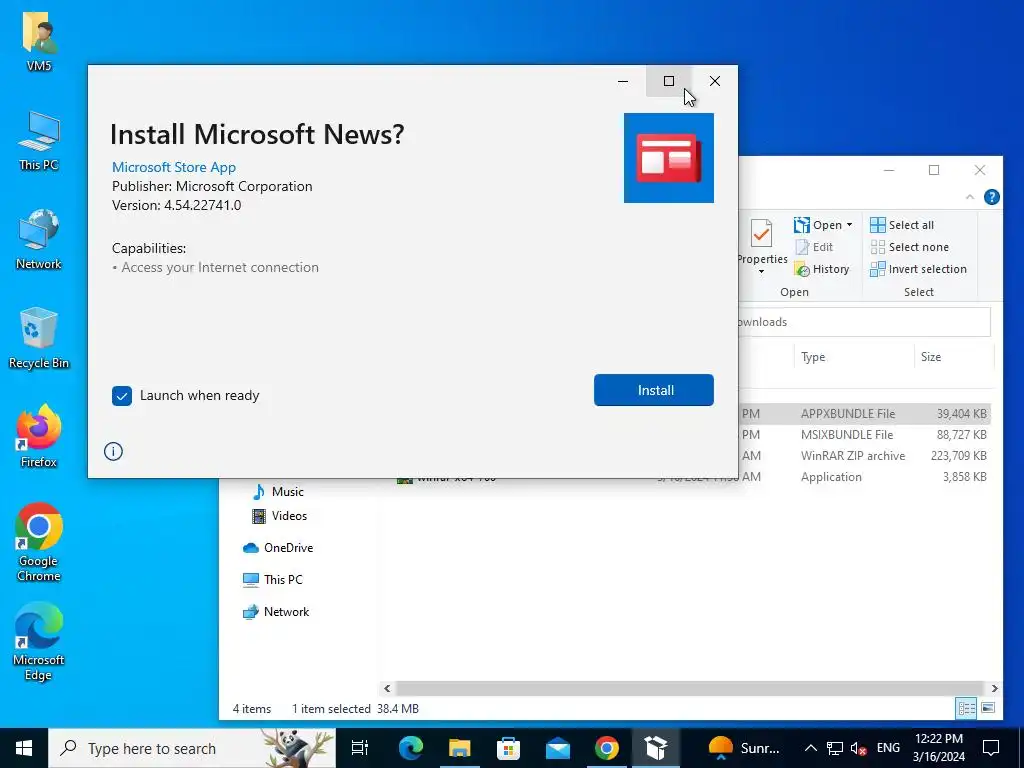
Task: Open OneDrive in navigation pane
Action: (278, 548)
